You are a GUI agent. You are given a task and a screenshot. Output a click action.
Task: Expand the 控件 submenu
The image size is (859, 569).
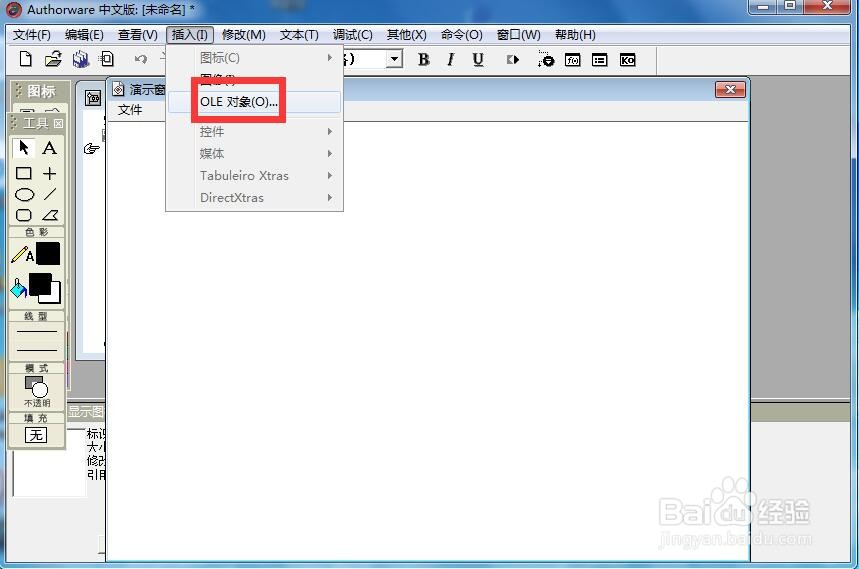[255, 131]
